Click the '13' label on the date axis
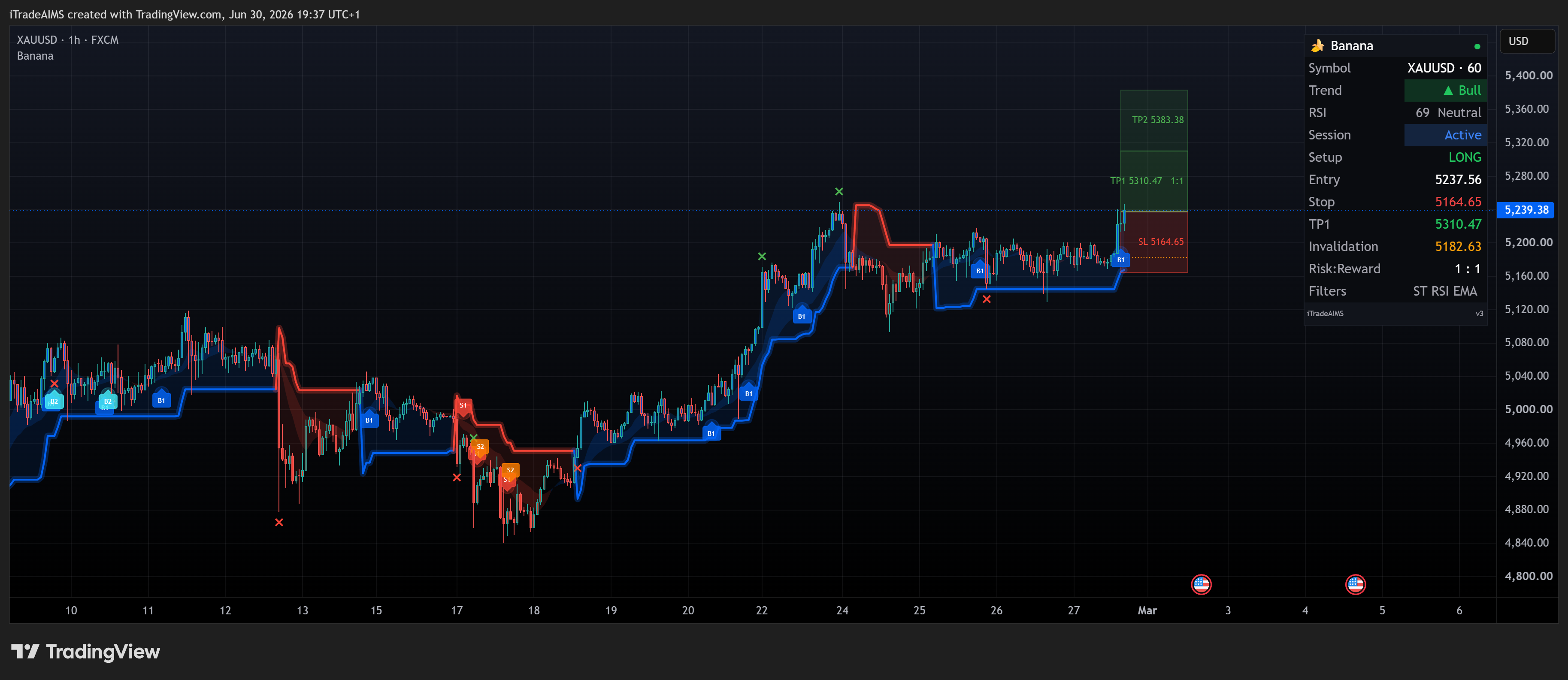 pyautogui.click(x=302, y=610)
